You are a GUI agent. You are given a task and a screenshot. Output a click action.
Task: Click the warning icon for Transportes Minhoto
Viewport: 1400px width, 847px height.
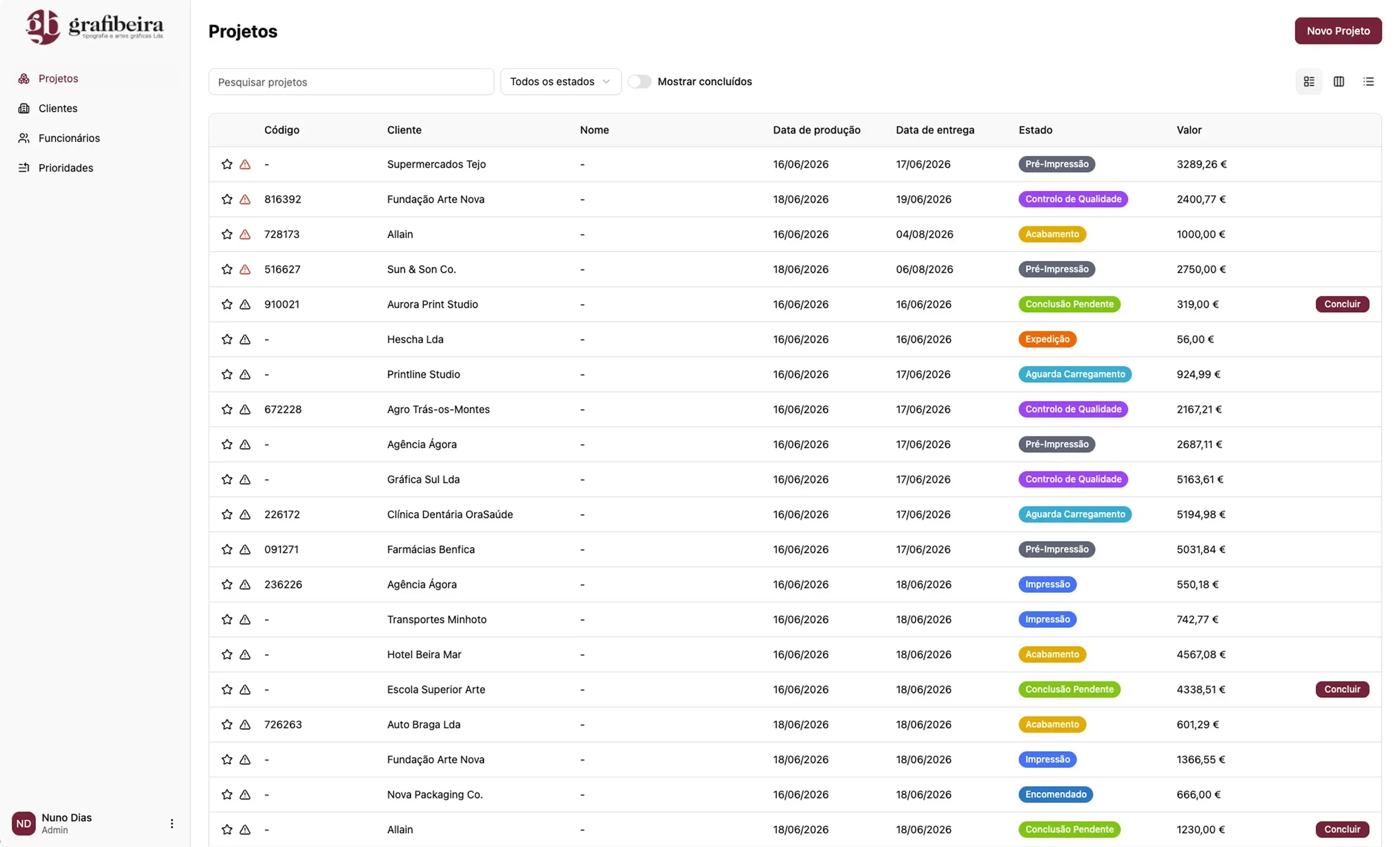pyautogui.click(x=245, y=619)
